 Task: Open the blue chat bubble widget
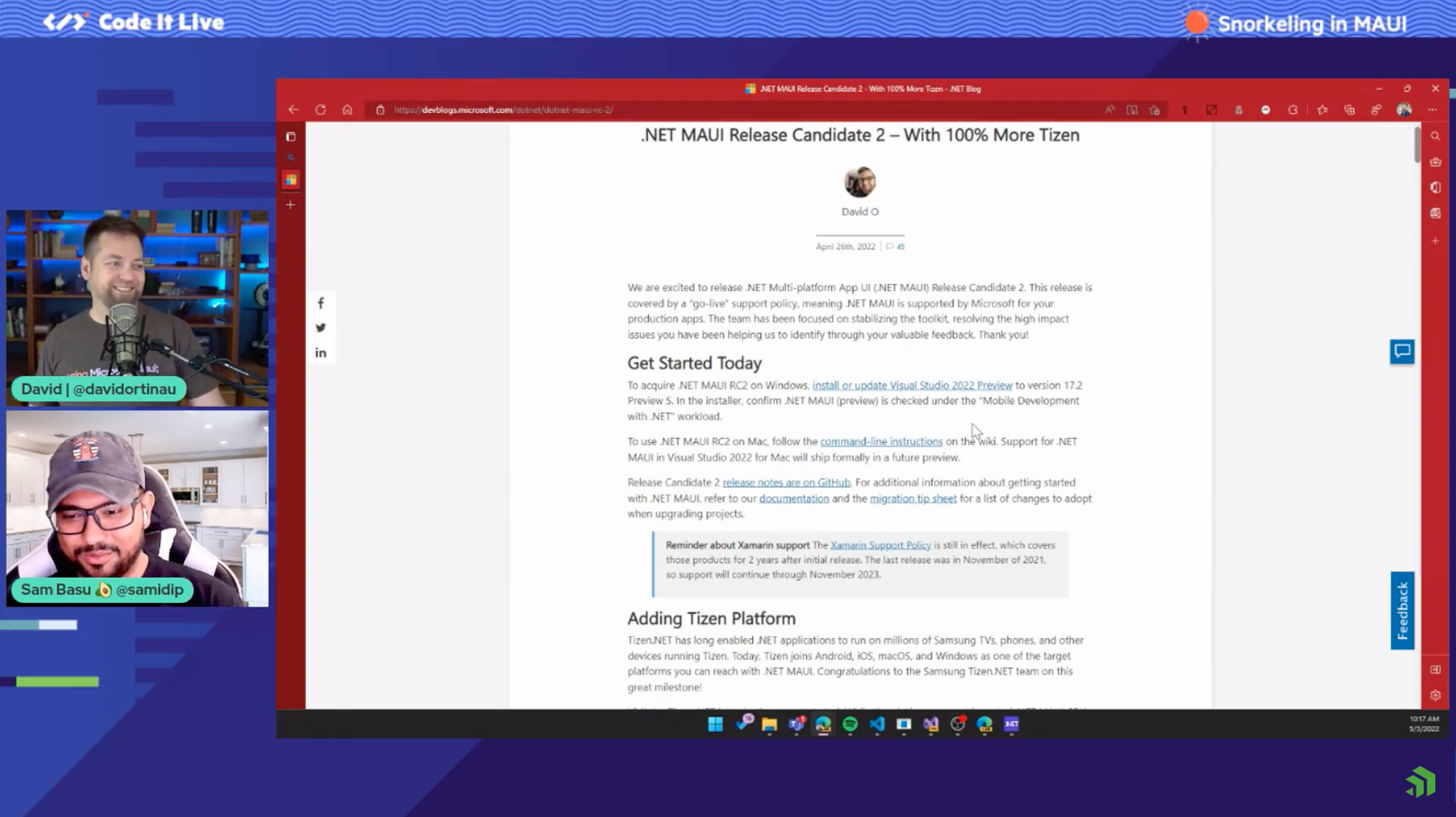[x=1402, y=351]
